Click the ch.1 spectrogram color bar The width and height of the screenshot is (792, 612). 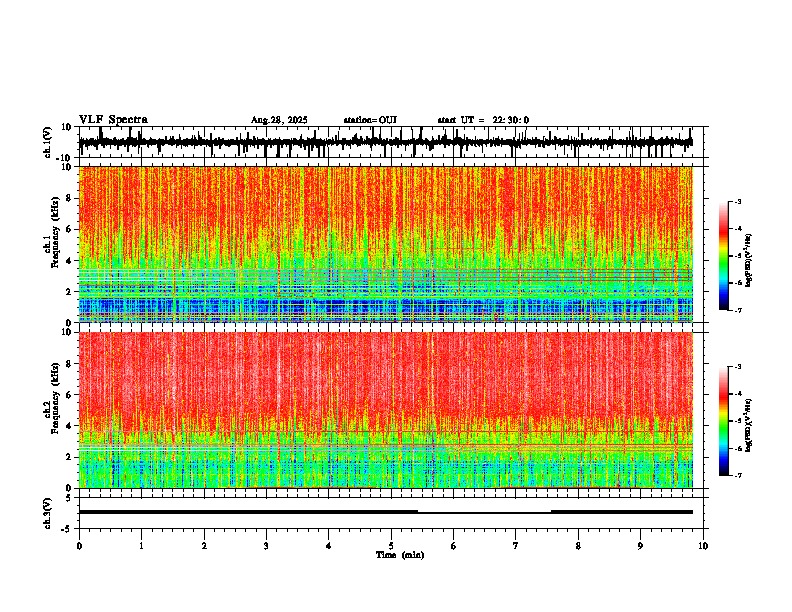723,256
